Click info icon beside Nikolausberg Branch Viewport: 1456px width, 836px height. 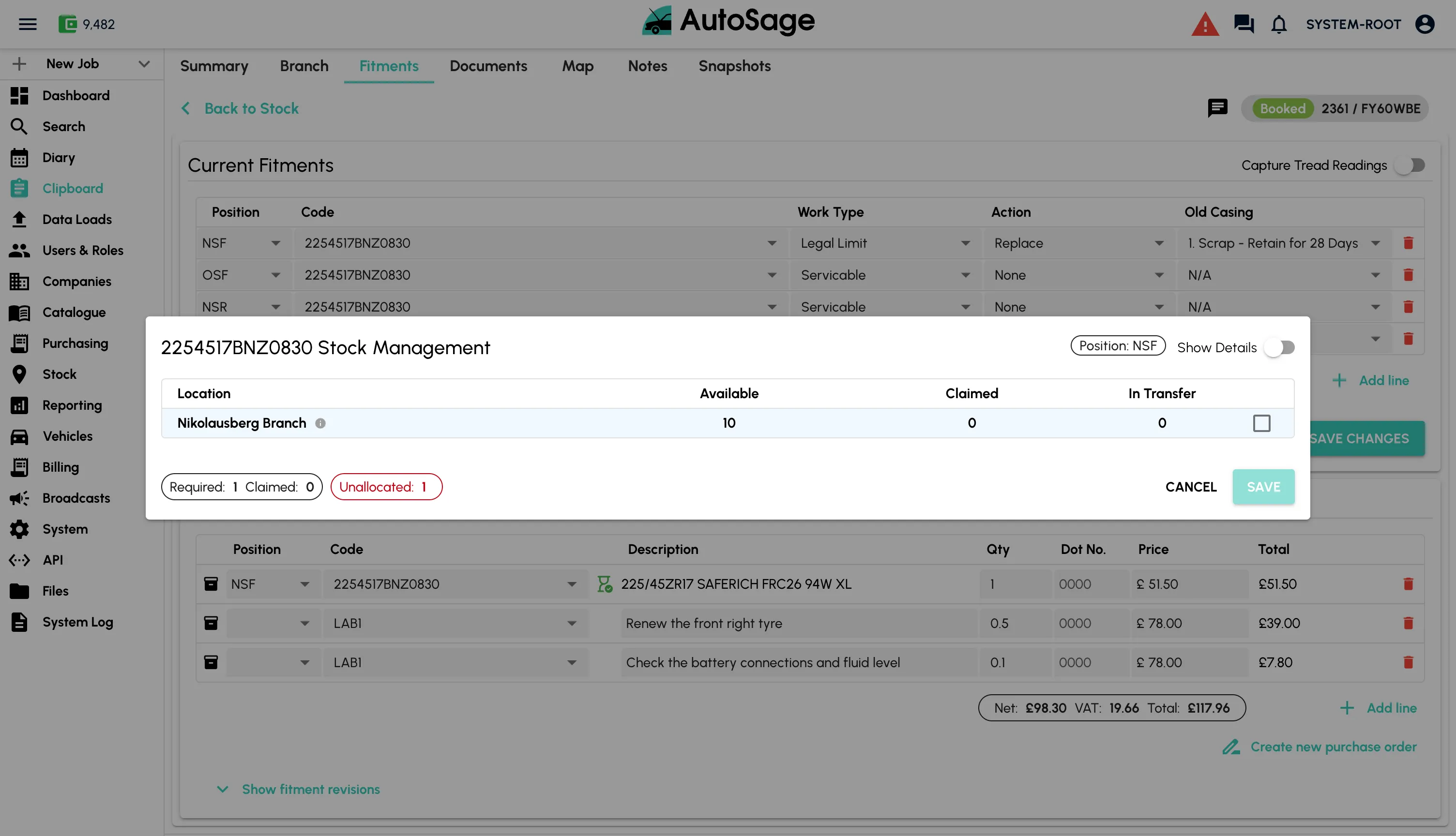pos(320,423)
